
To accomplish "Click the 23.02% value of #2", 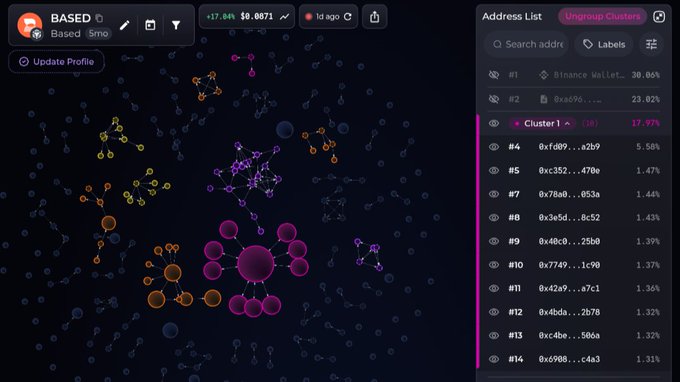I will coord(645,99).
